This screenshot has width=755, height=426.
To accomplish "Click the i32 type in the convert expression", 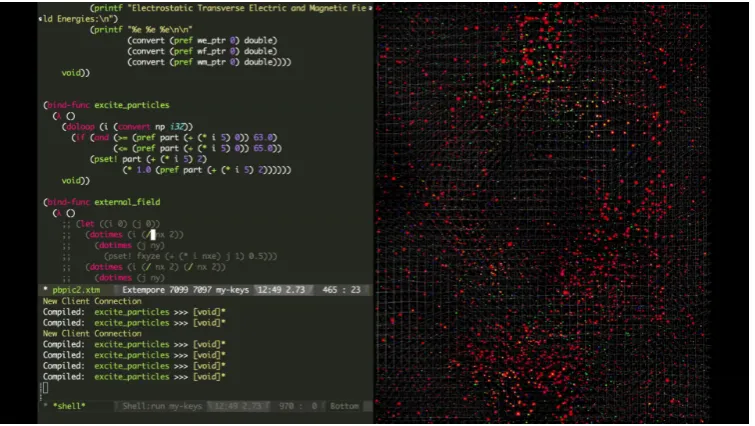I will click(177, 127).
